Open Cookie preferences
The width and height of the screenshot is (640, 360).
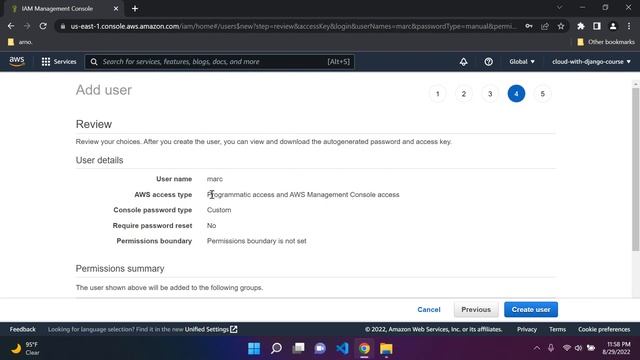pos(604,329)
